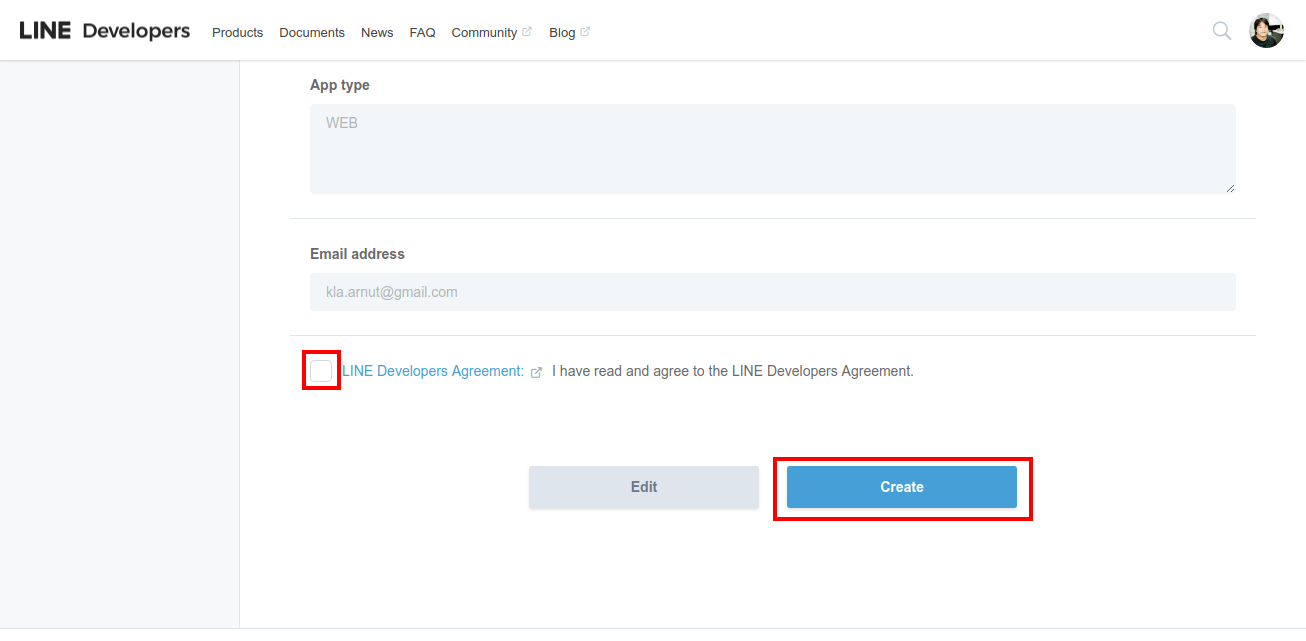Image resolution: width=1306 pixels, height=641 pixels.
Task: Open the user profile avatar
Action: coord(1266,31)
